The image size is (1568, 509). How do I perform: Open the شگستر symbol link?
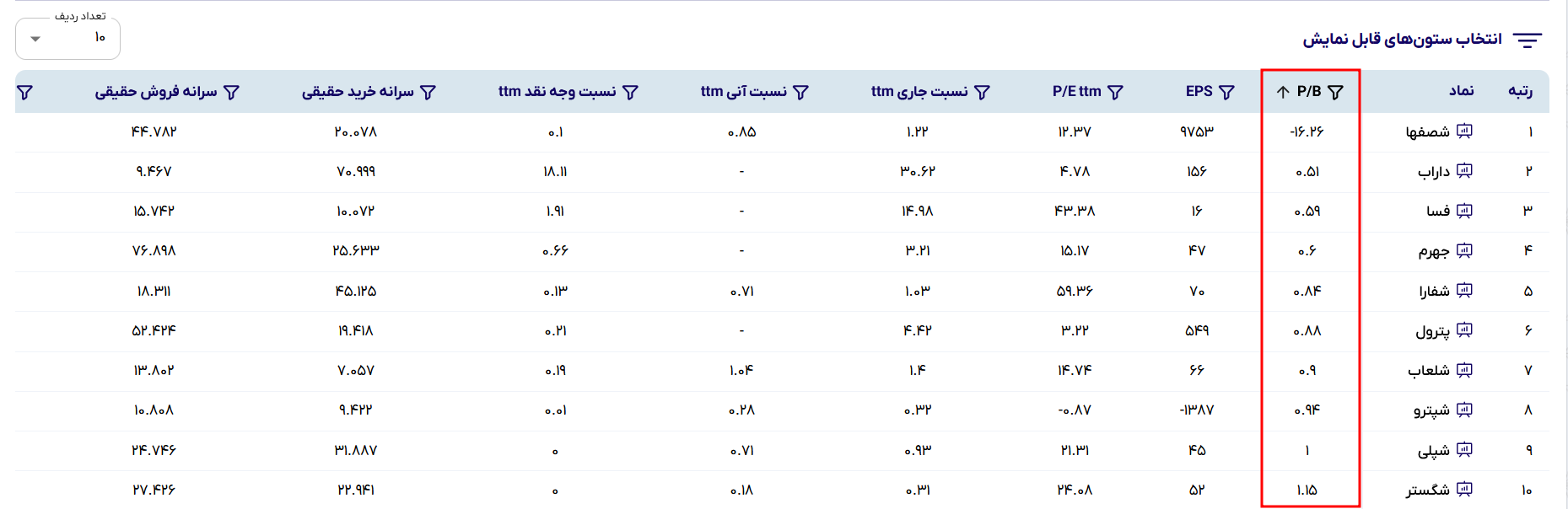click(x=1427, y=490)
